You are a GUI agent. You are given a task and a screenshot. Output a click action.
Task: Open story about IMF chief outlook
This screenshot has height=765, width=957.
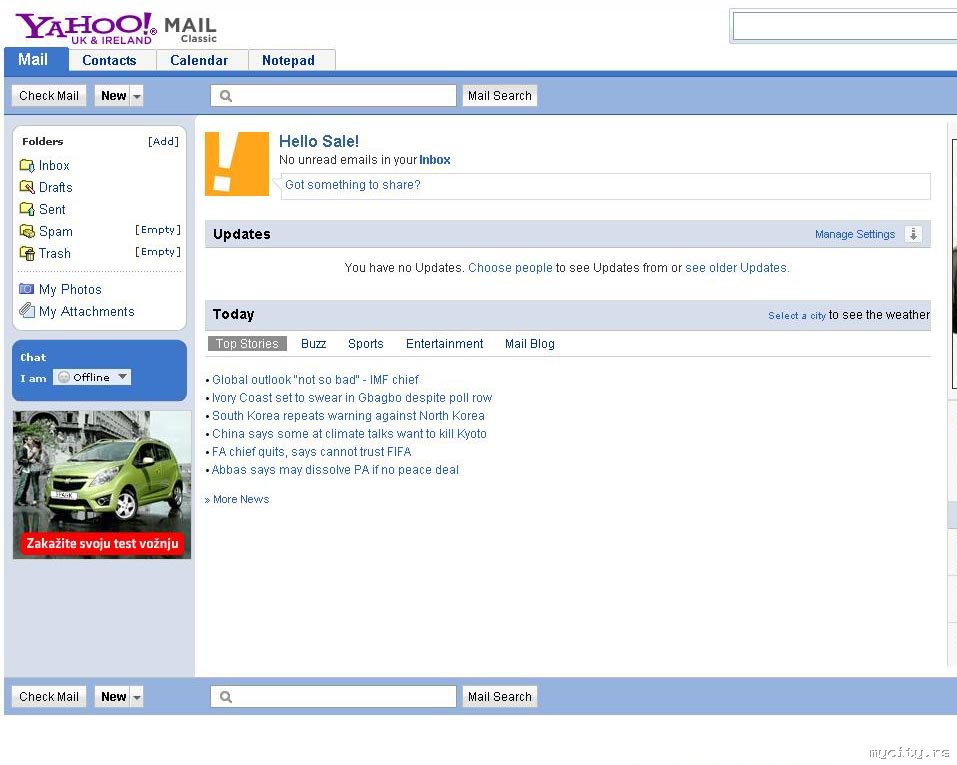316,380
